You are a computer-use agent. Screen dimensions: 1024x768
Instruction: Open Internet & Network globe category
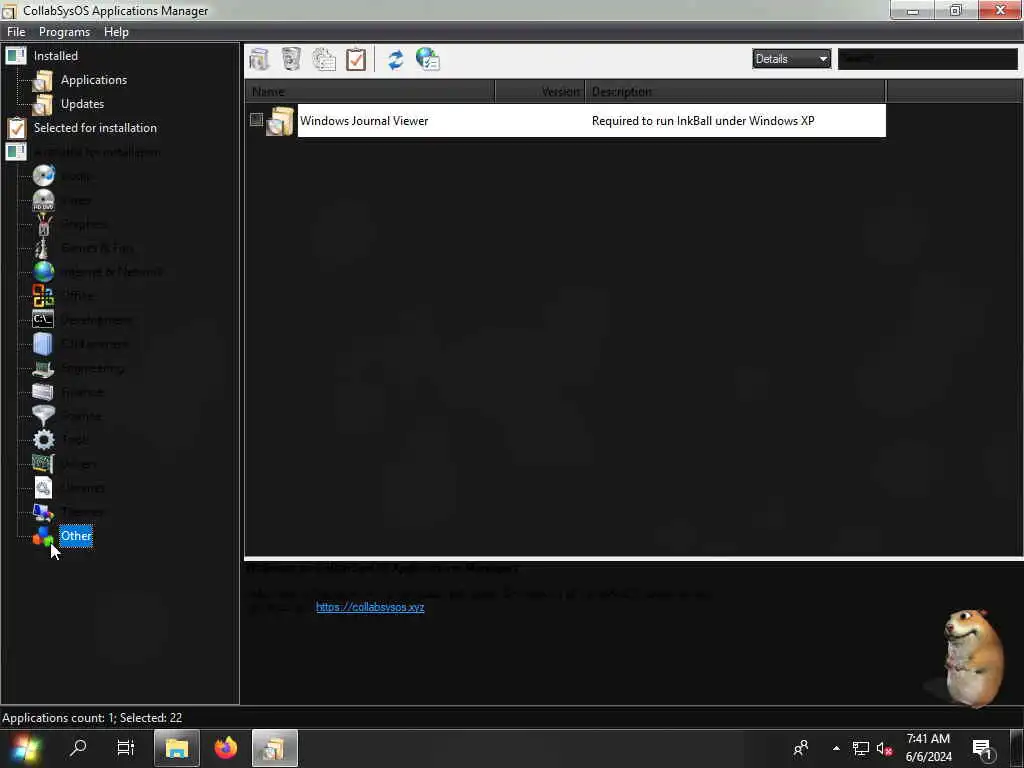pos(44,272)
